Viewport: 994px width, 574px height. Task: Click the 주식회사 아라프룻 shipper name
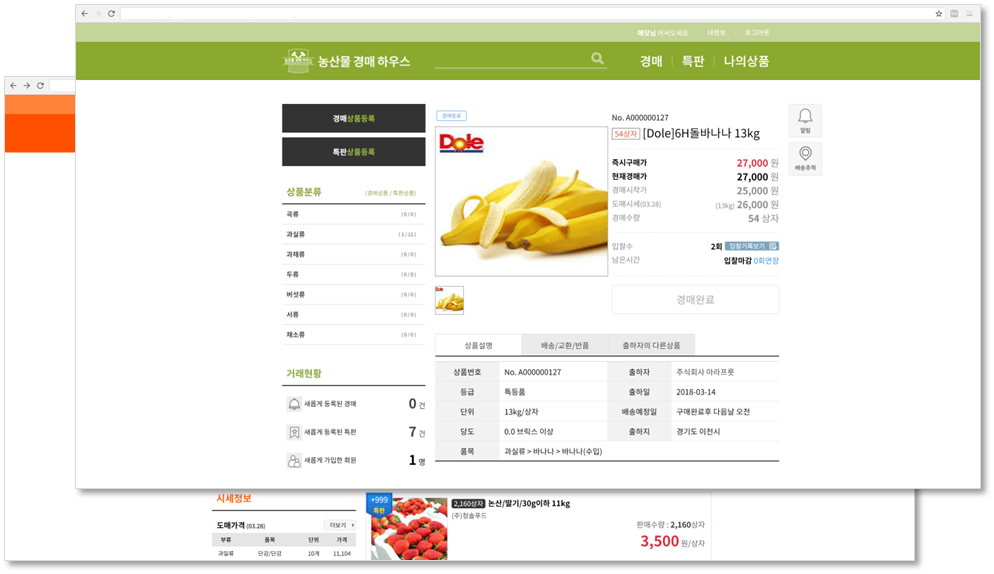click(705, 372)
